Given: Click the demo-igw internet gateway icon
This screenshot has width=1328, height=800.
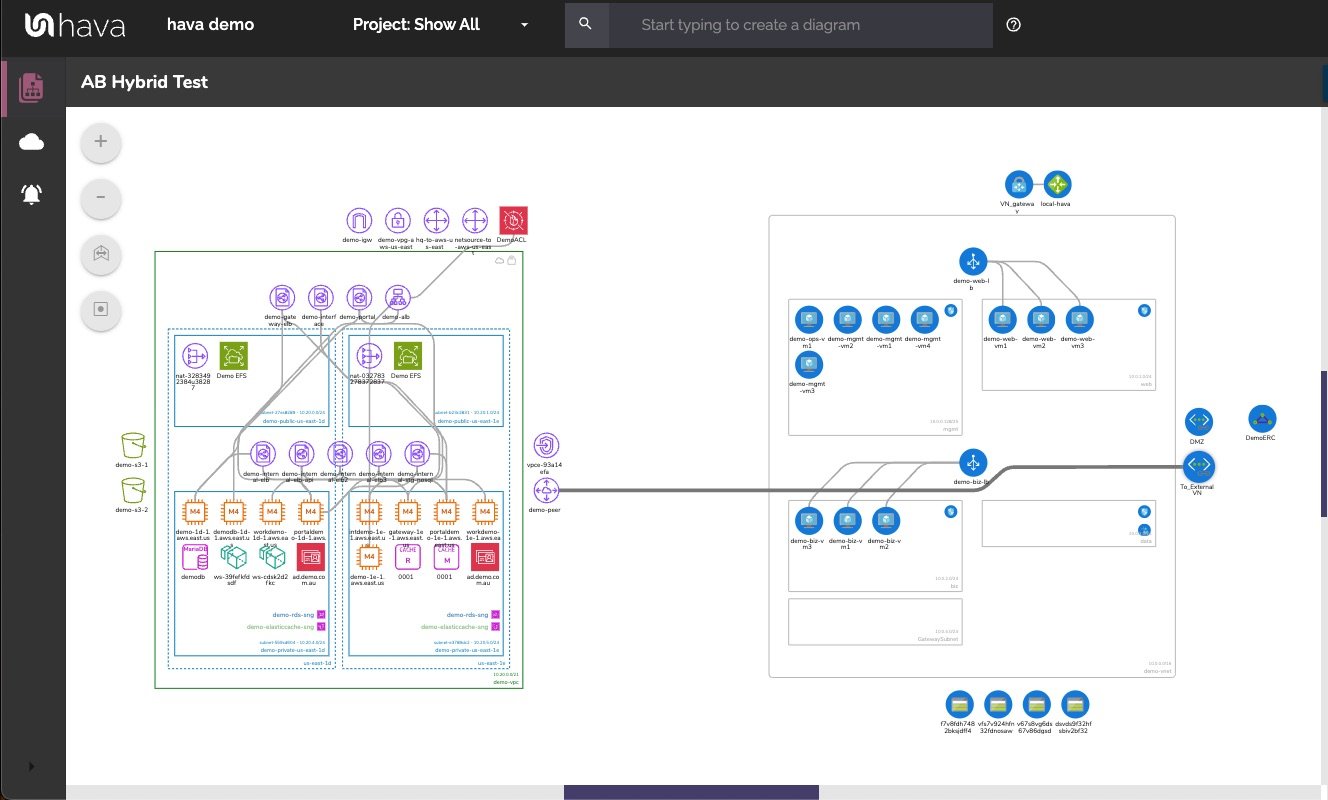Looking at the screenshot, I should (x=359, y=221).
